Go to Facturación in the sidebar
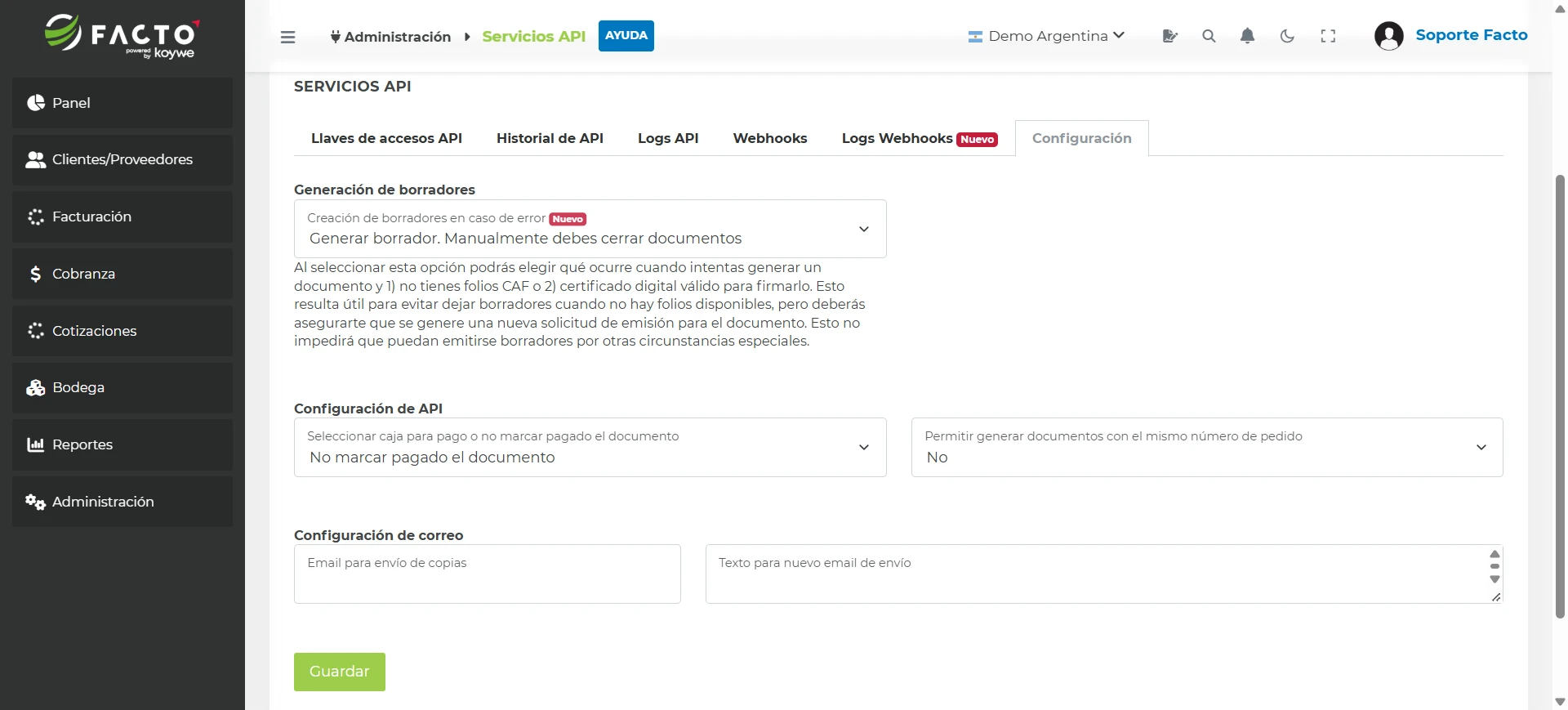The height and width of the screenshot is (710, 1568). tap(122, 217)
